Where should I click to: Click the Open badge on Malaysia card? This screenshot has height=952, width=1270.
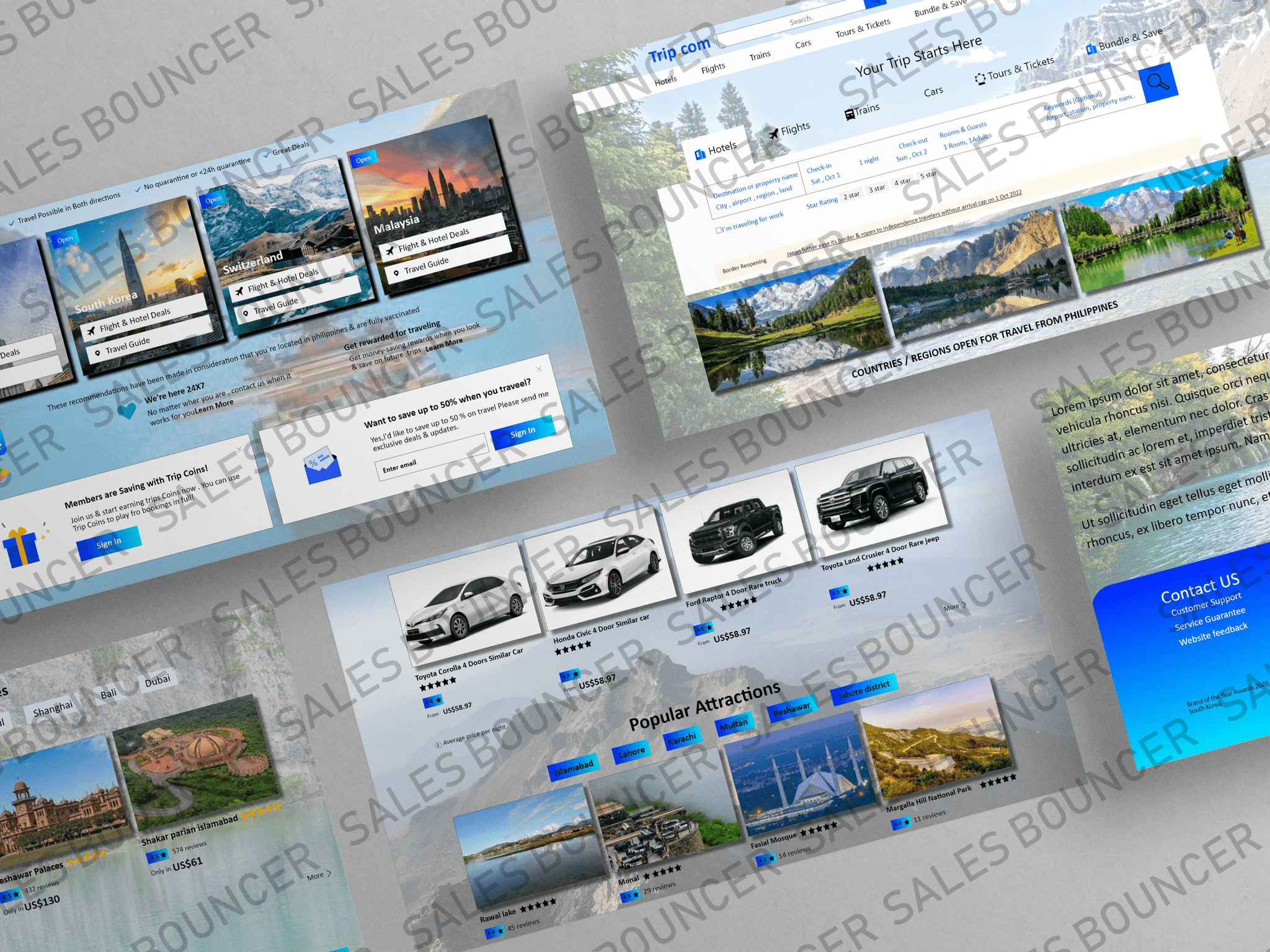click(364, 159)
